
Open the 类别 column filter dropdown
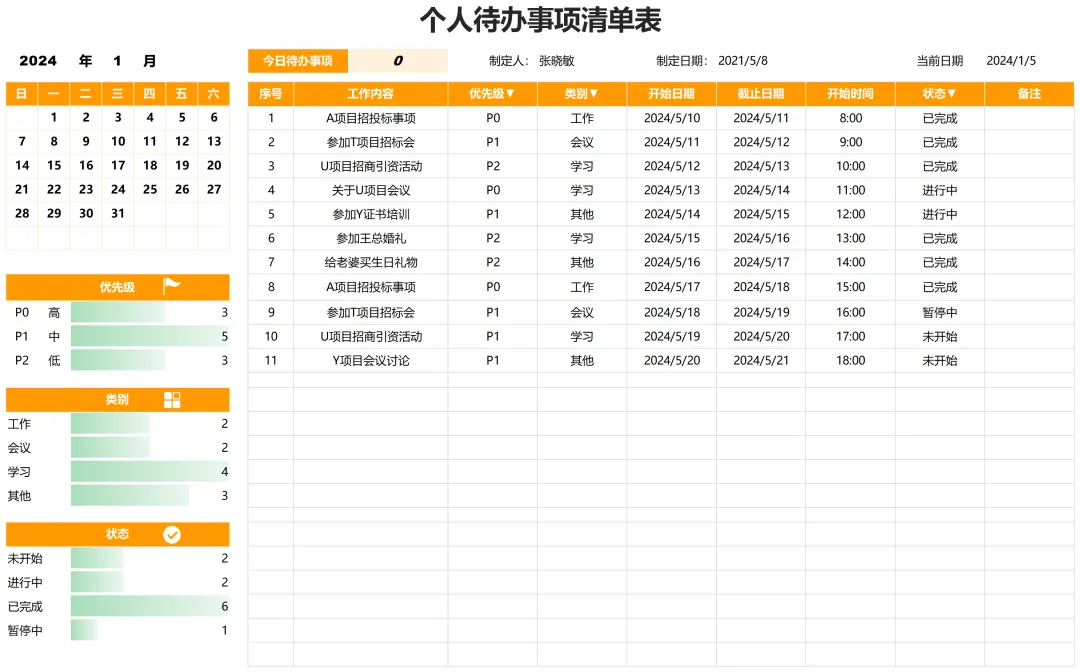click(594, 94)
